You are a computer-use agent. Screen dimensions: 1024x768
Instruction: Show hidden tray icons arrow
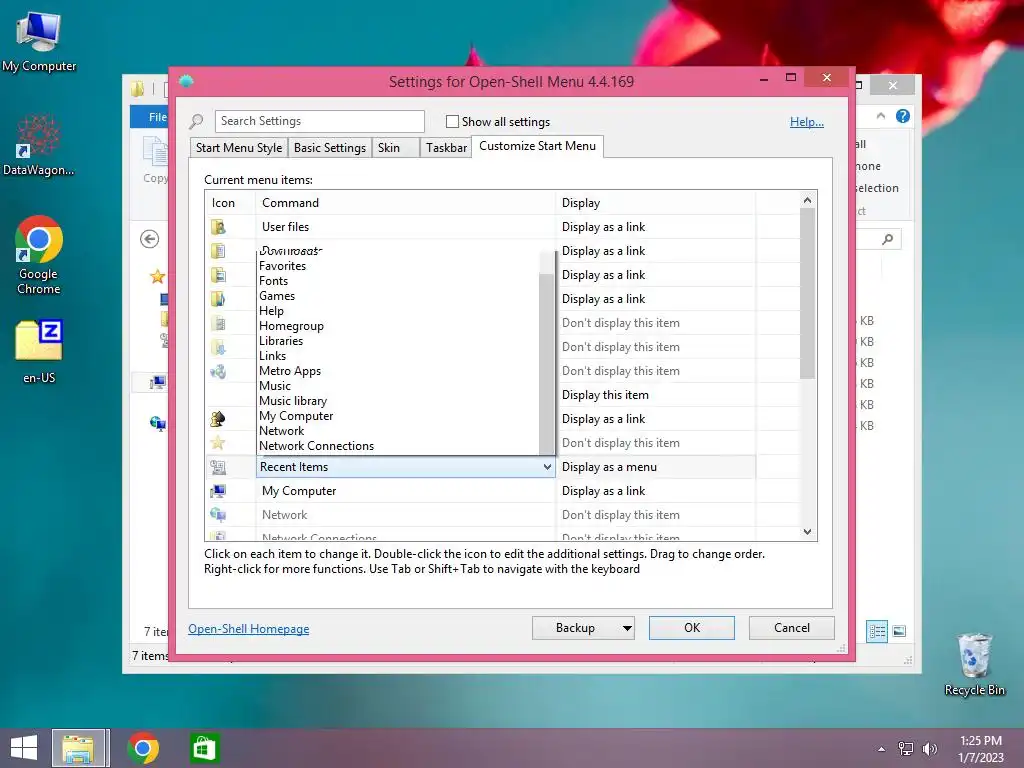(882, 749)
